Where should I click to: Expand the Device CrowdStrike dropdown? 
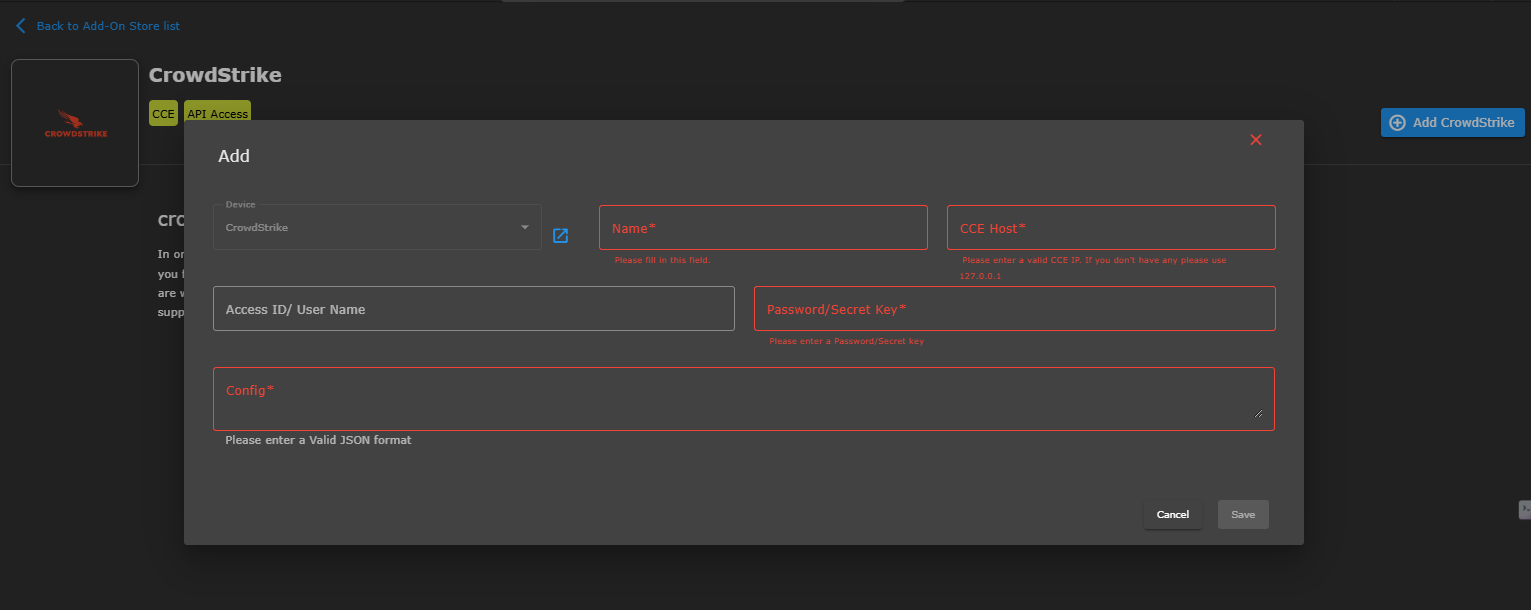click(x=377, y=227)
